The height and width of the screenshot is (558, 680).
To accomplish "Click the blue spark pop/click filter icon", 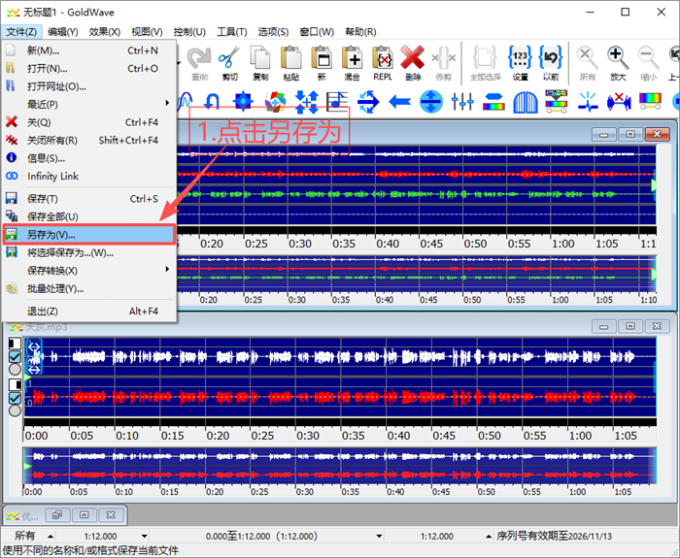I will tap(588, 102).
